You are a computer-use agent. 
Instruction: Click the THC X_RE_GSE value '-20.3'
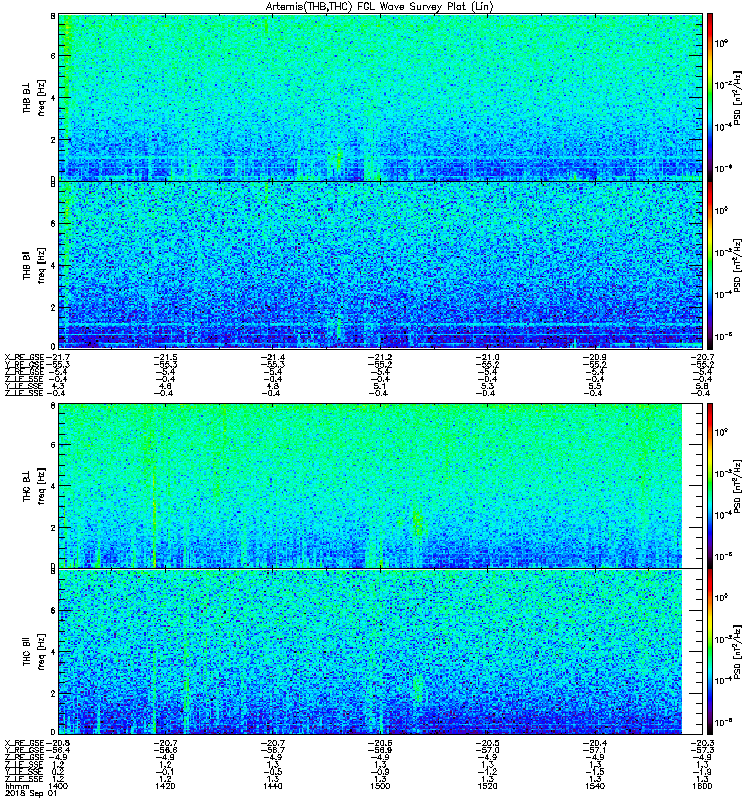click(702, 743)
